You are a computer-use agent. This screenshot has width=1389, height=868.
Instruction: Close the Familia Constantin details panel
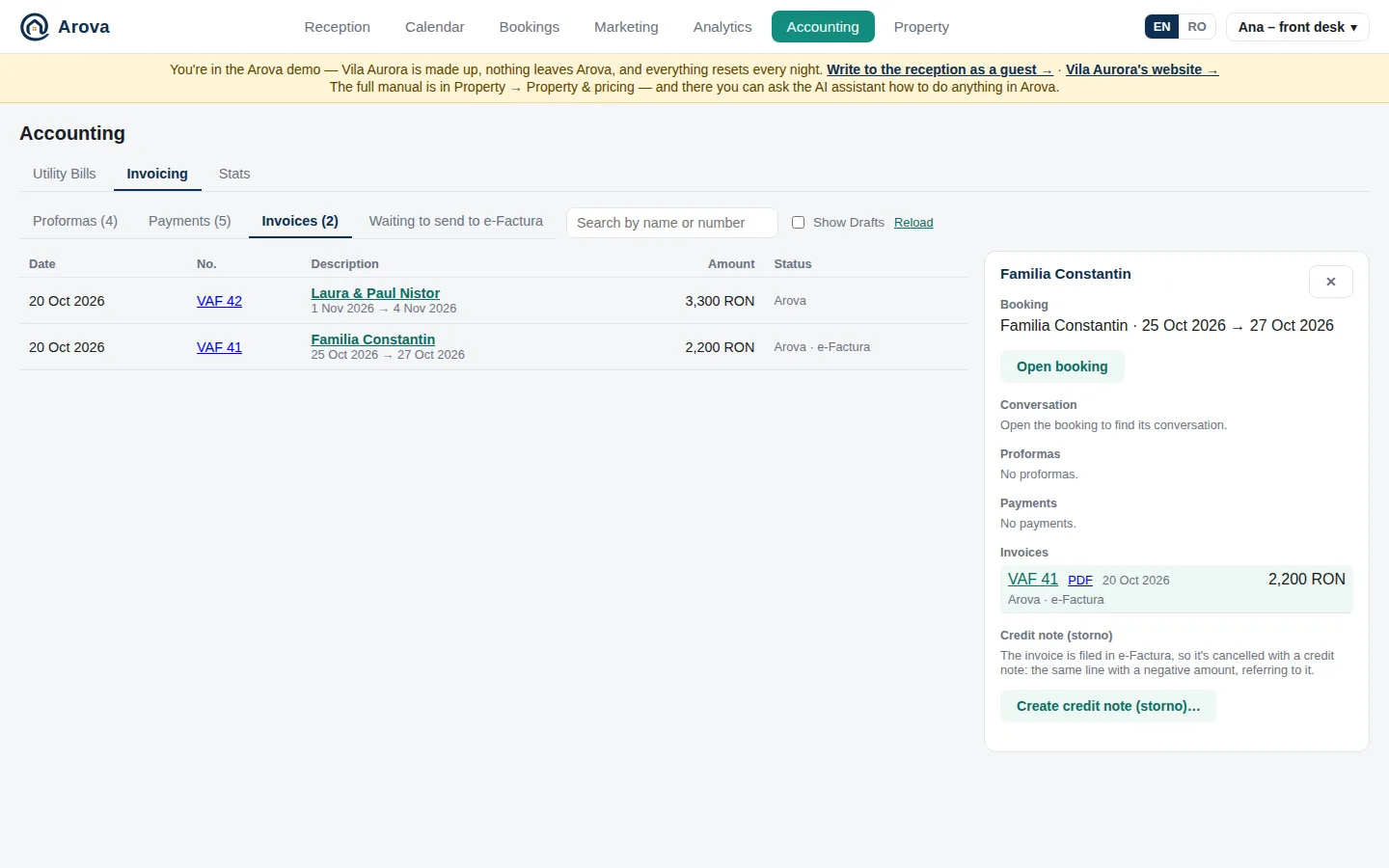(1330, 282)
